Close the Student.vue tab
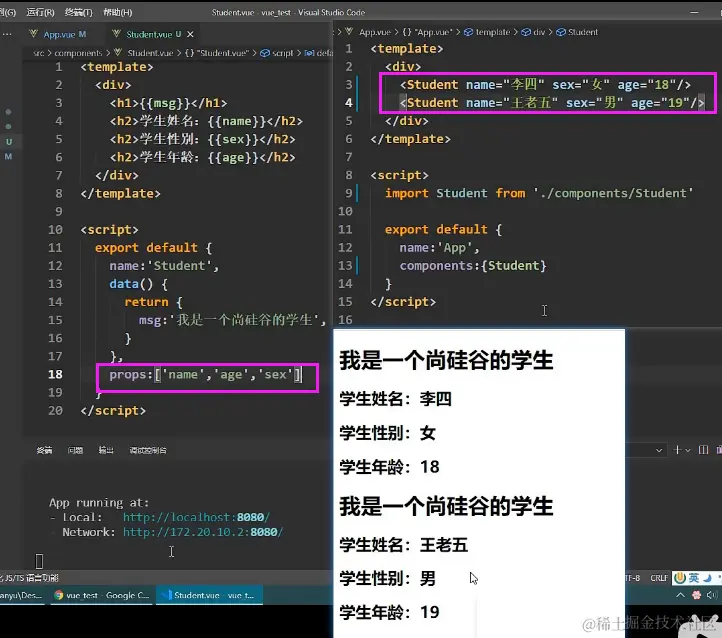Image resolution: width=722 pixels, height=638 pixels. point(190,34)
